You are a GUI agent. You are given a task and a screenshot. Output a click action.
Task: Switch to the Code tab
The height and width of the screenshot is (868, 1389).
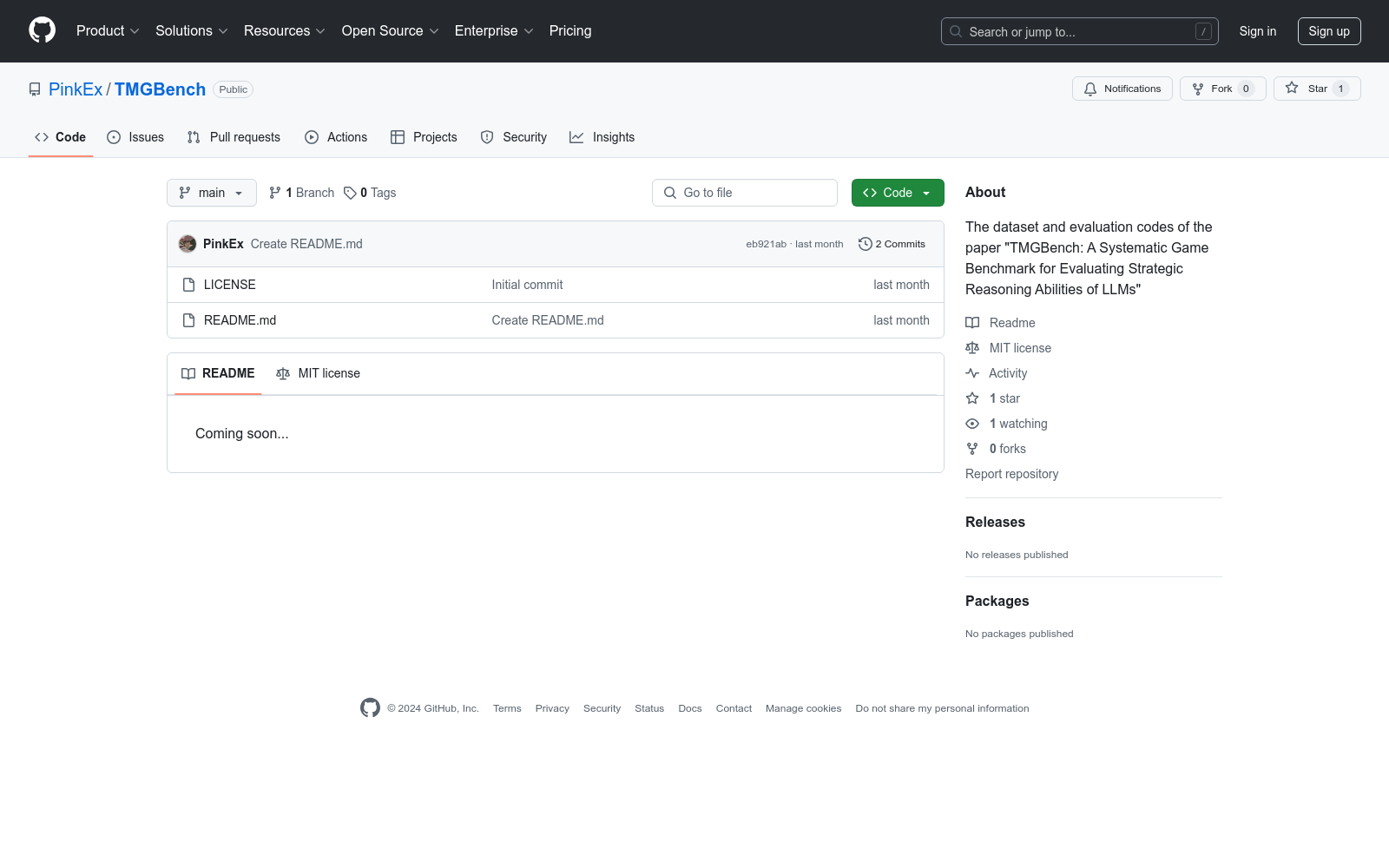click(61, 137)
